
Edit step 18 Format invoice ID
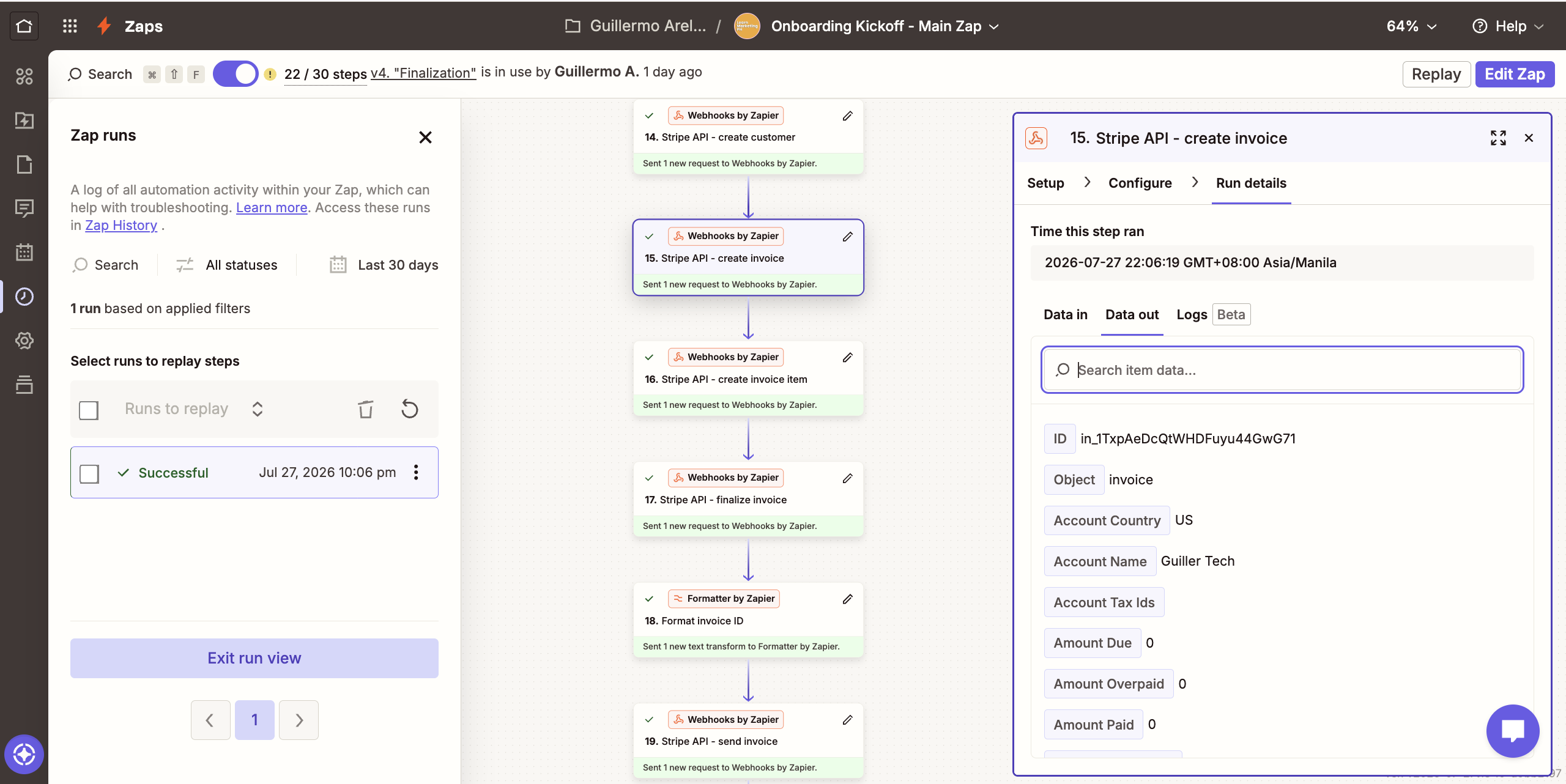click(847, 599)
